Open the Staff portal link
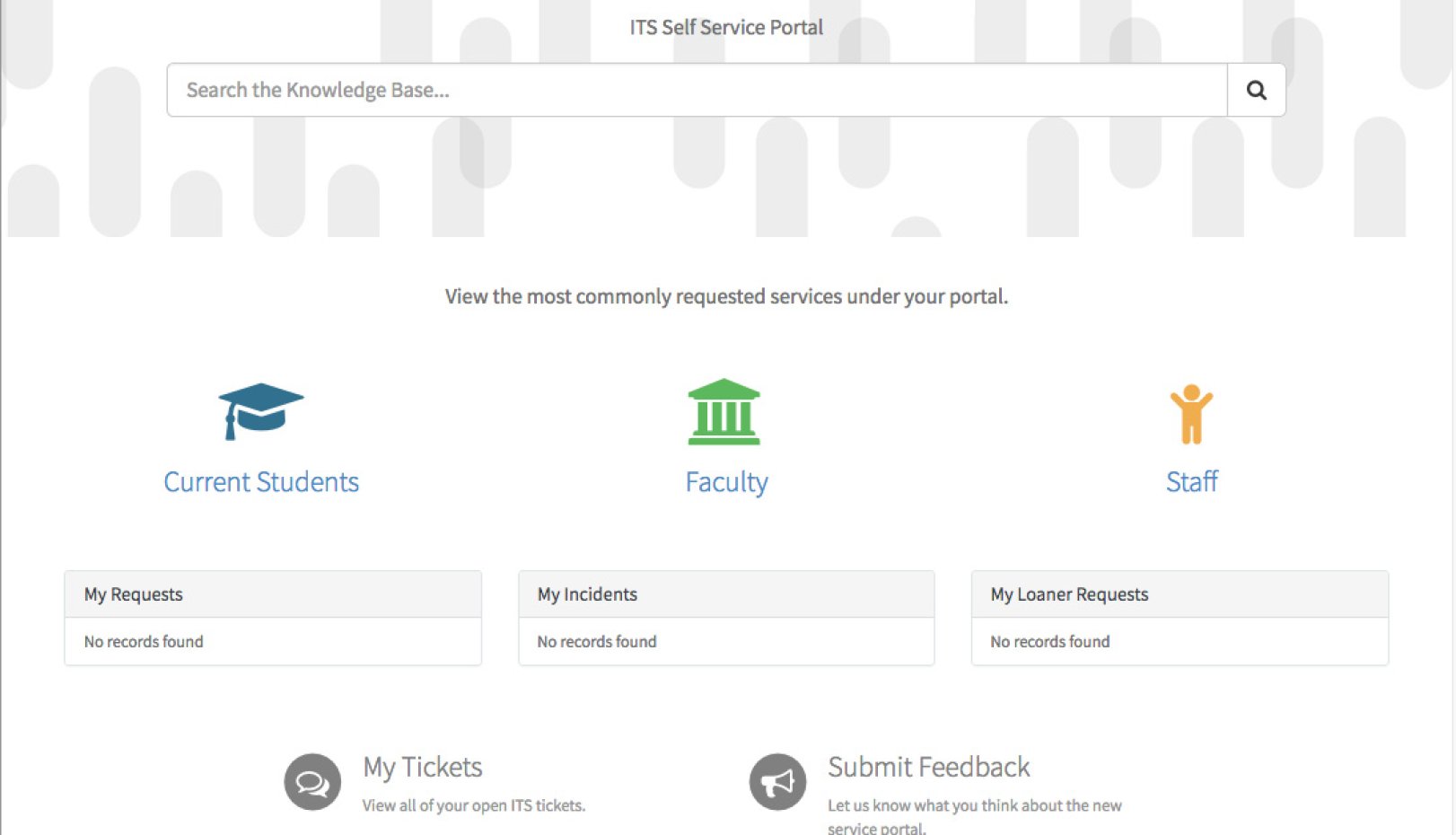Screen dimensions: 1456x835 point(1191,482)
